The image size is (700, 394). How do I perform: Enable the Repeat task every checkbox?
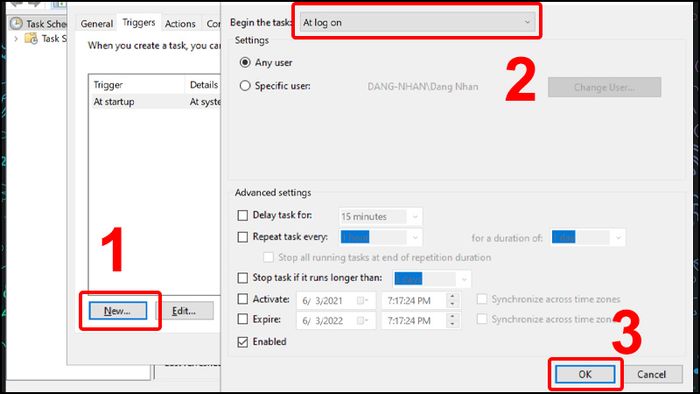(x=242, y=237)
